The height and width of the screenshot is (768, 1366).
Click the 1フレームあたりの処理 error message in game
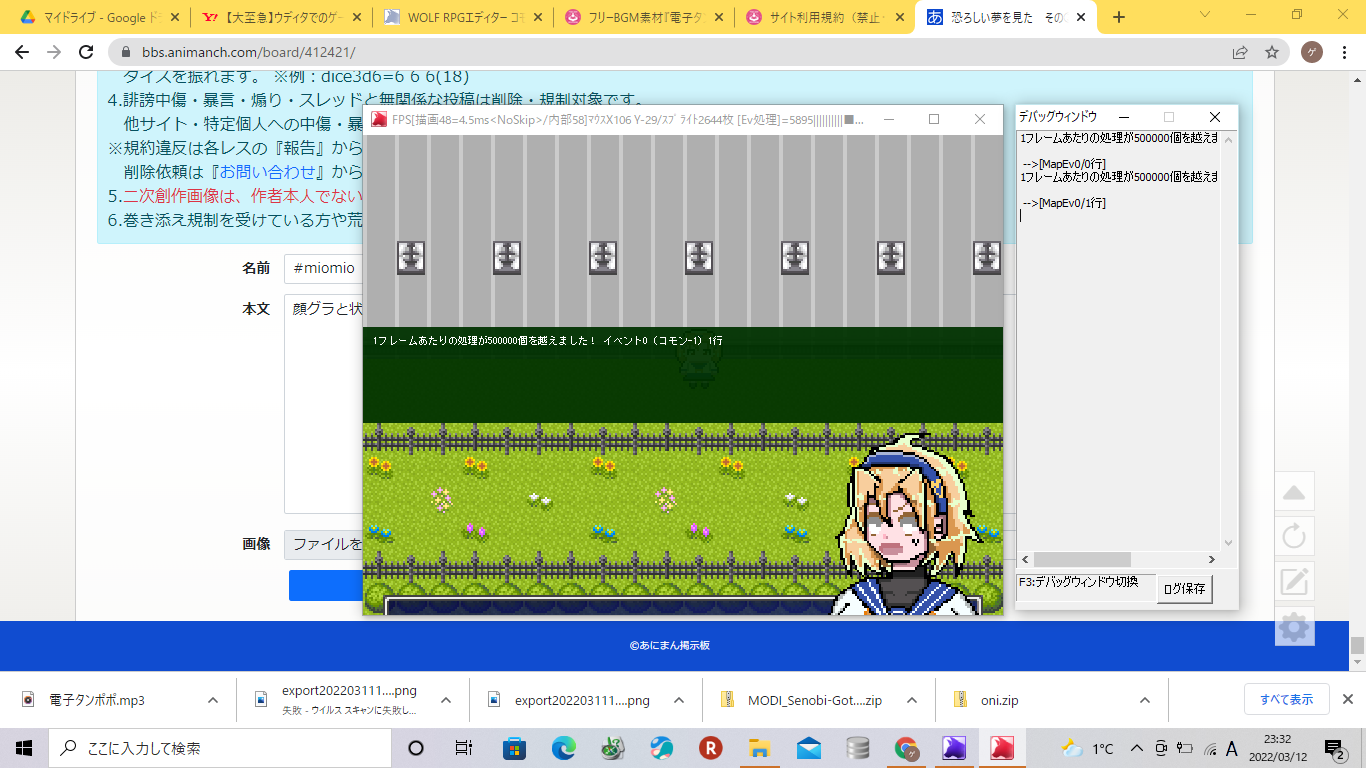[548, 341]
